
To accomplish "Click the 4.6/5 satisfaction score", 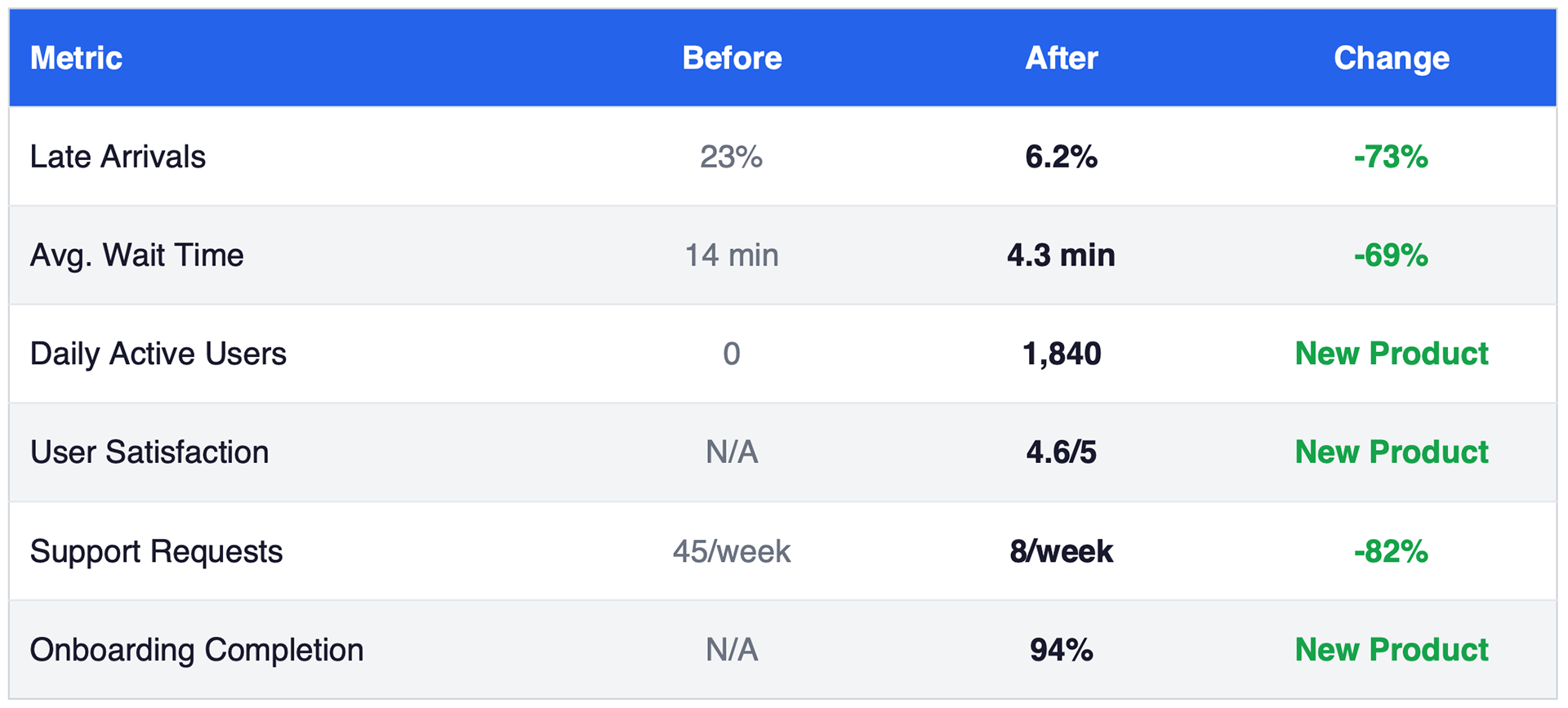I will pos(1061,452).
